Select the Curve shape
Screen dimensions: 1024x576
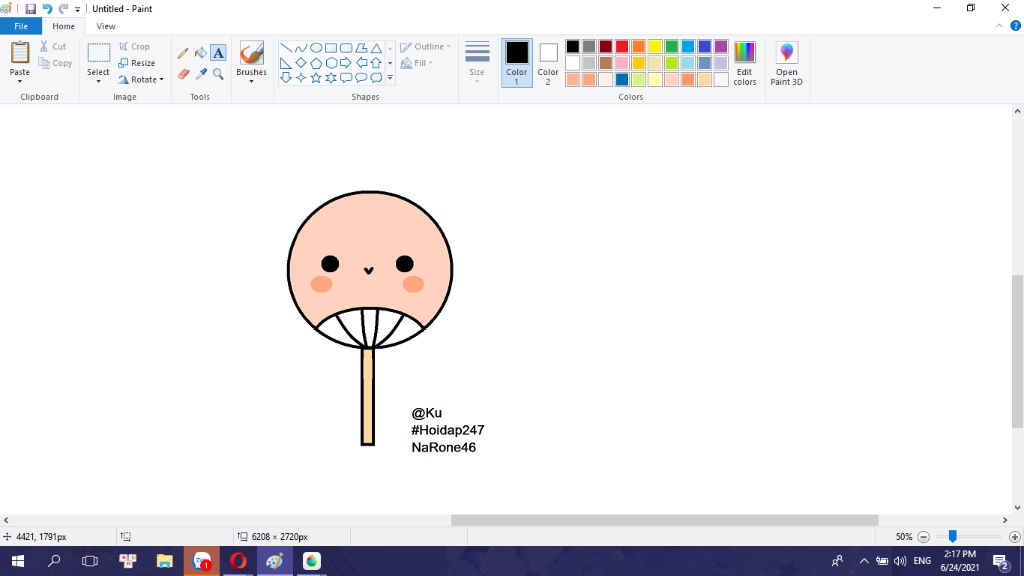[300, 48]
